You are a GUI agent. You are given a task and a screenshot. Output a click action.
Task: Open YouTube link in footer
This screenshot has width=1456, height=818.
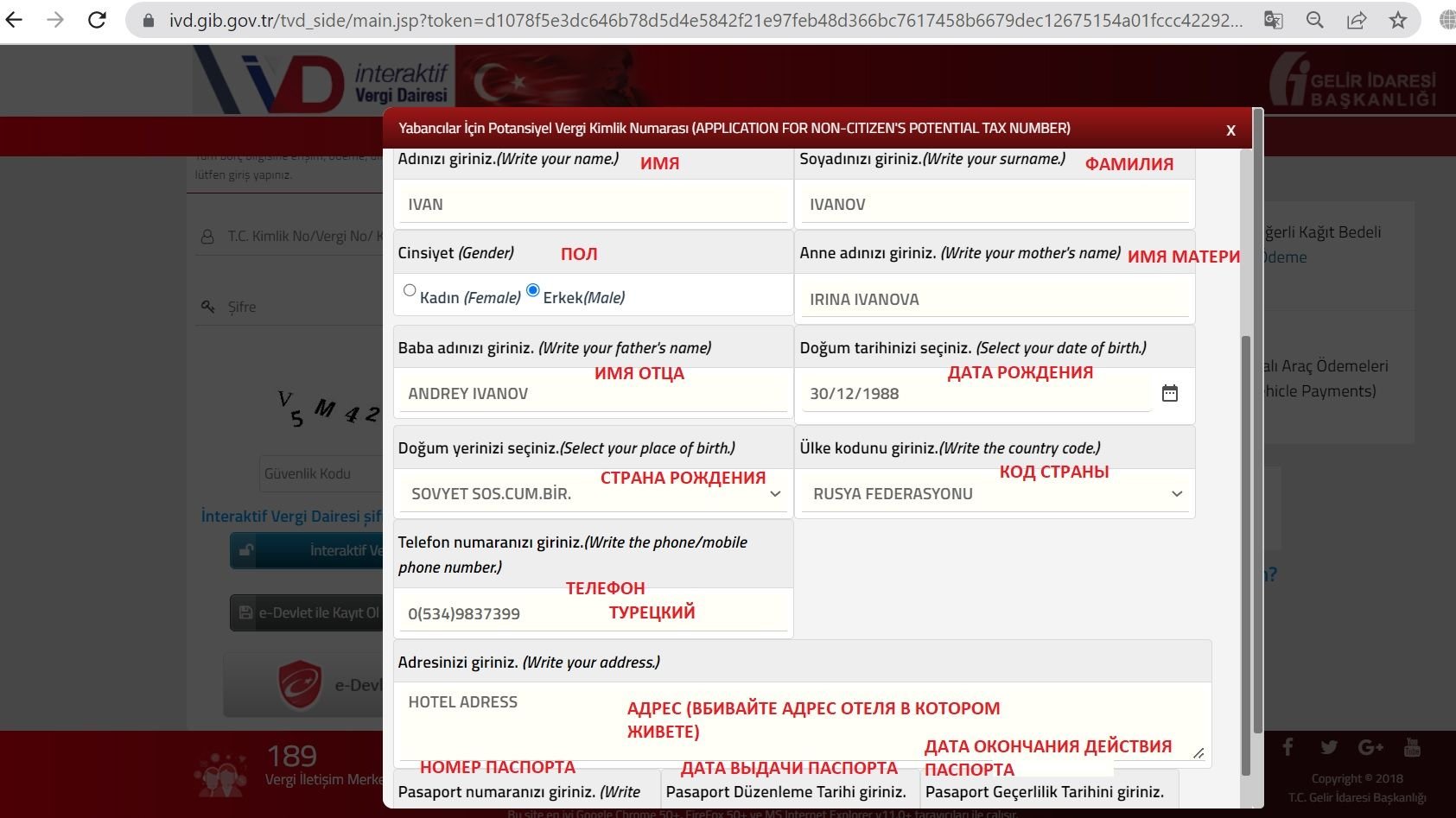tap(1412, 747)
